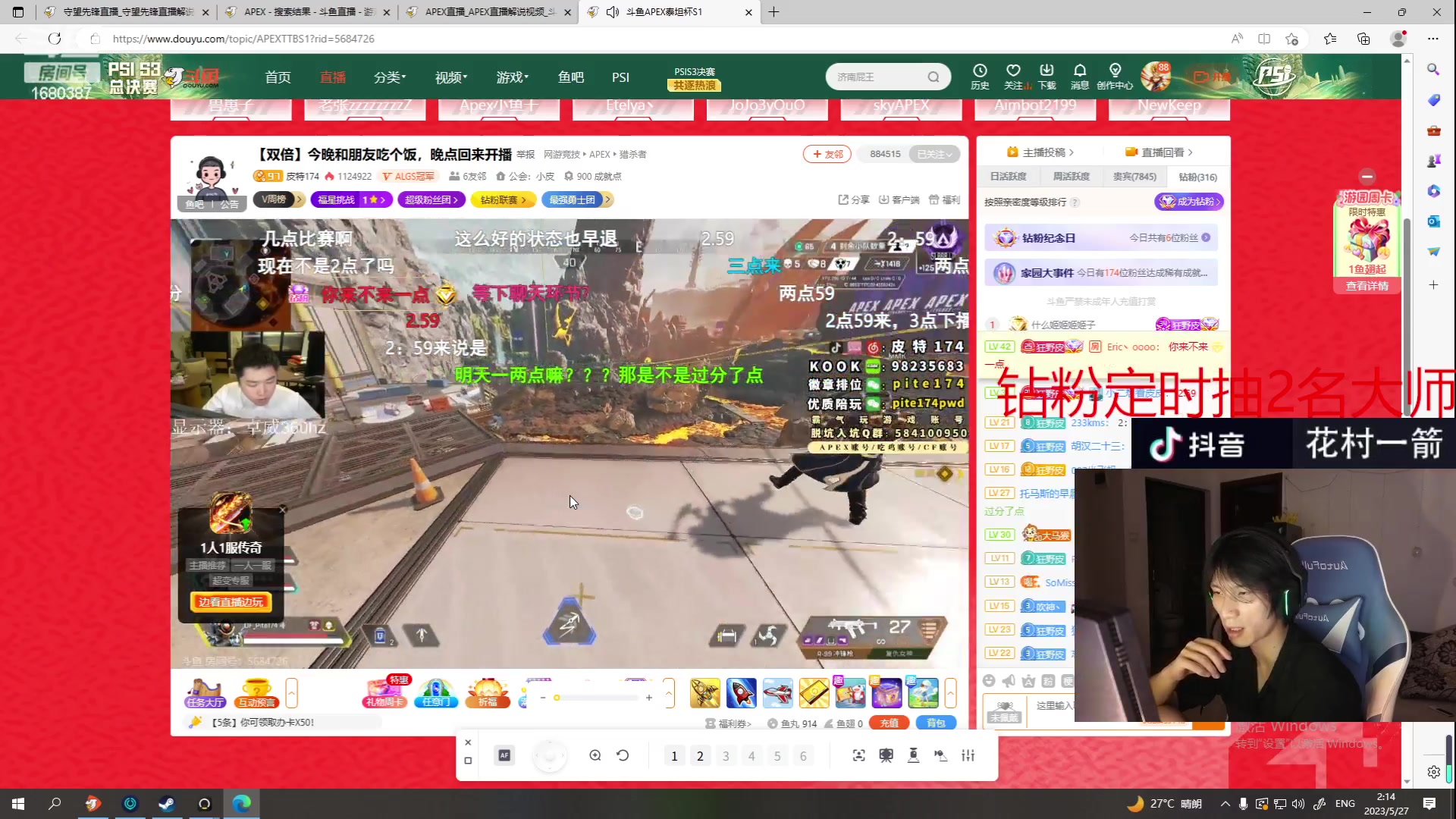Select camera preset 2
Viewport: 1456px width, 819px height.
tap(700, 756)
